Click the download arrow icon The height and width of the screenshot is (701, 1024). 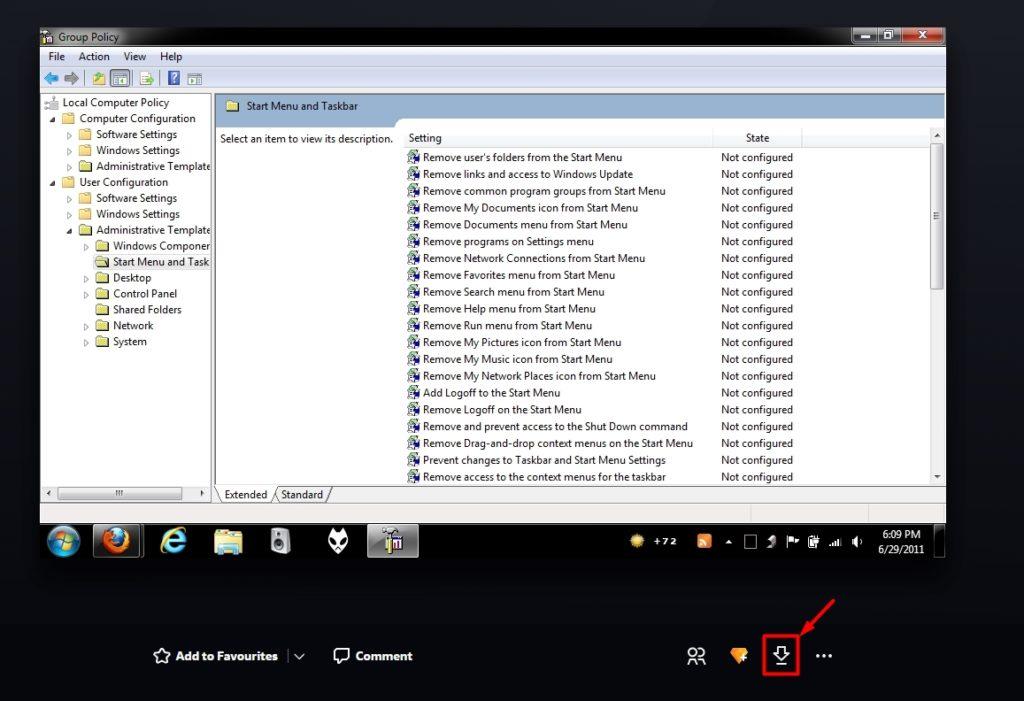pyautogui.click(x=781, y=655)
